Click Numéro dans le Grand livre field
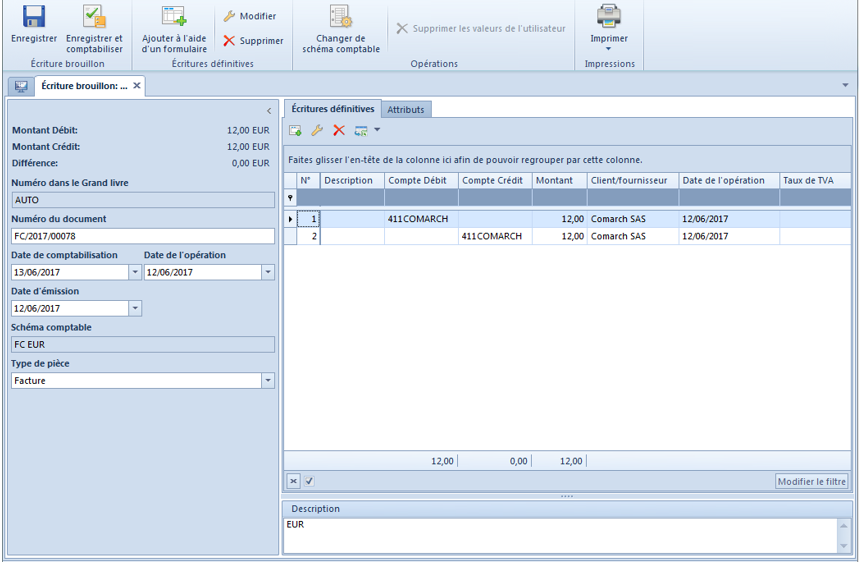Image resolution: width=861 pixels, height=562 pixels. point(143,200)
